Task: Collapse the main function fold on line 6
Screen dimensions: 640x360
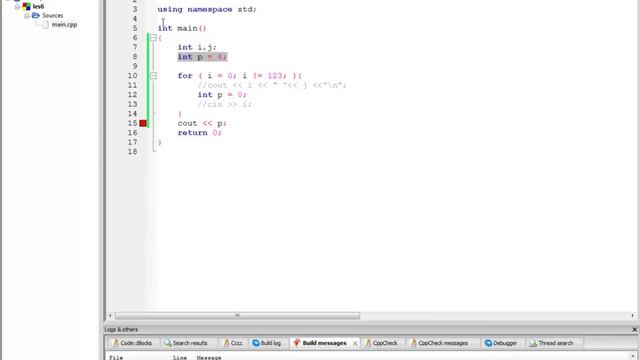Action: click(153, 38)
